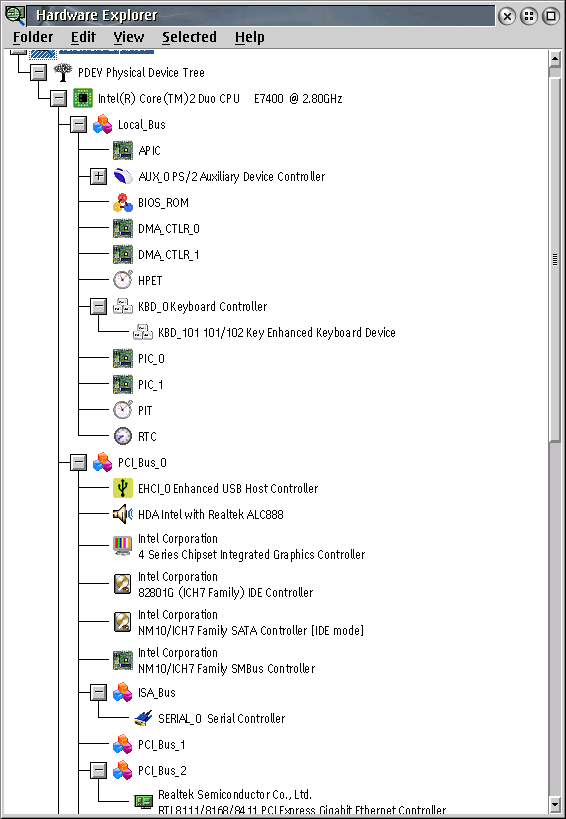Image resolution: width=566 pixels, height=819 pixels.
Task: Collapse the ISA_Bus branch
Action: [x=98, y=693]
